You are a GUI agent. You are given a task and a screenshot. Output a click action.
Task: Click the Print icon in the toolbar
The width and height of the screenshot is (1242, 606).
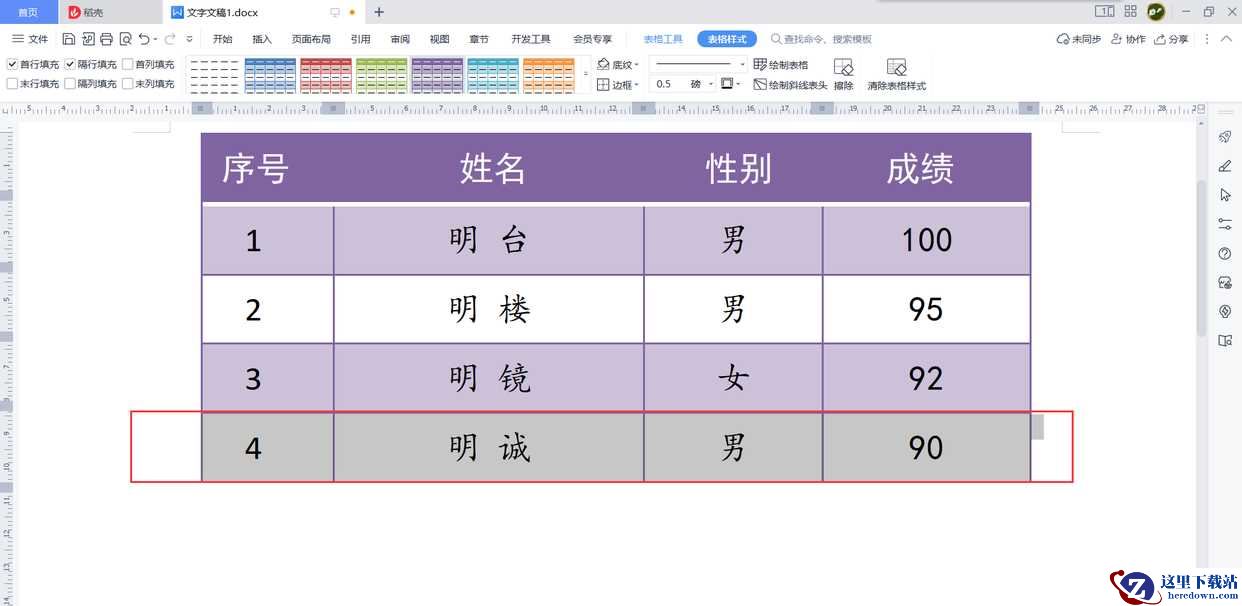click(106, 39)
